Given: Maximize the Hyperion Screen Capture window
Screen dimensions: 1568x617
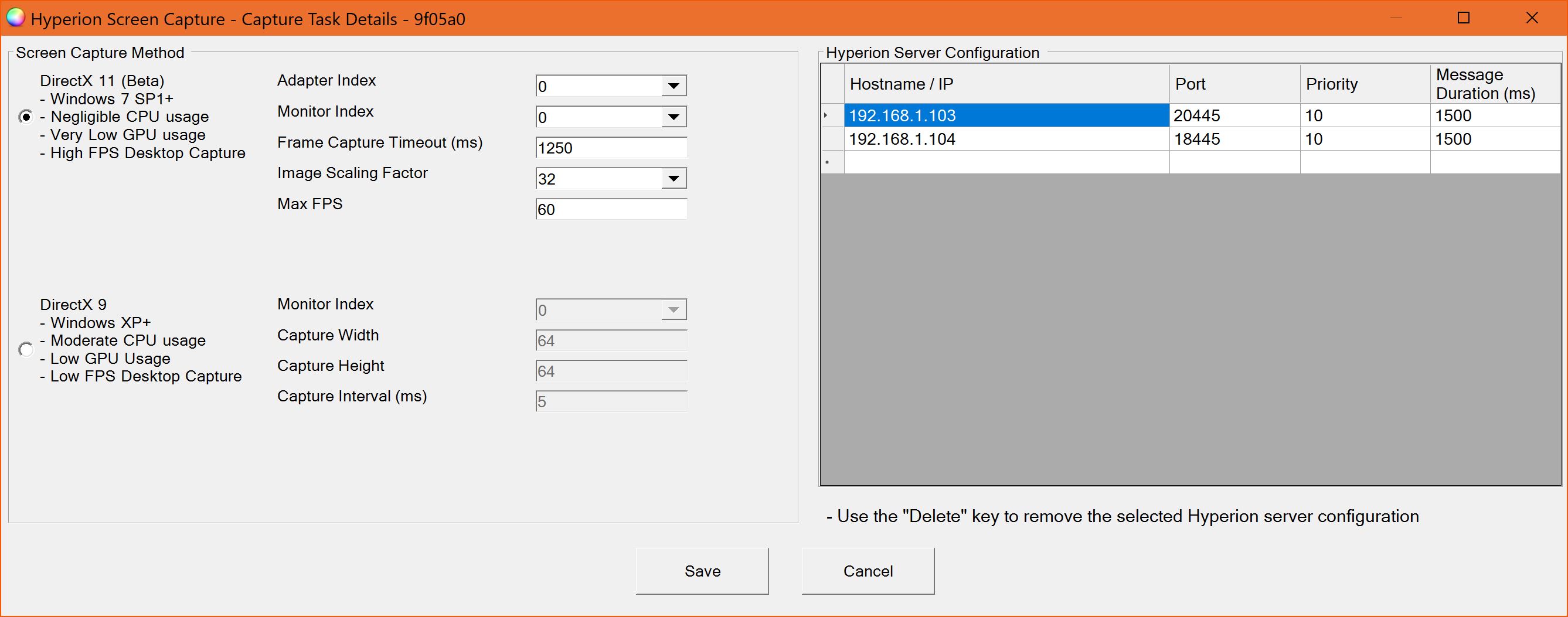Looking at the screenshot, I should (1464, 18).
